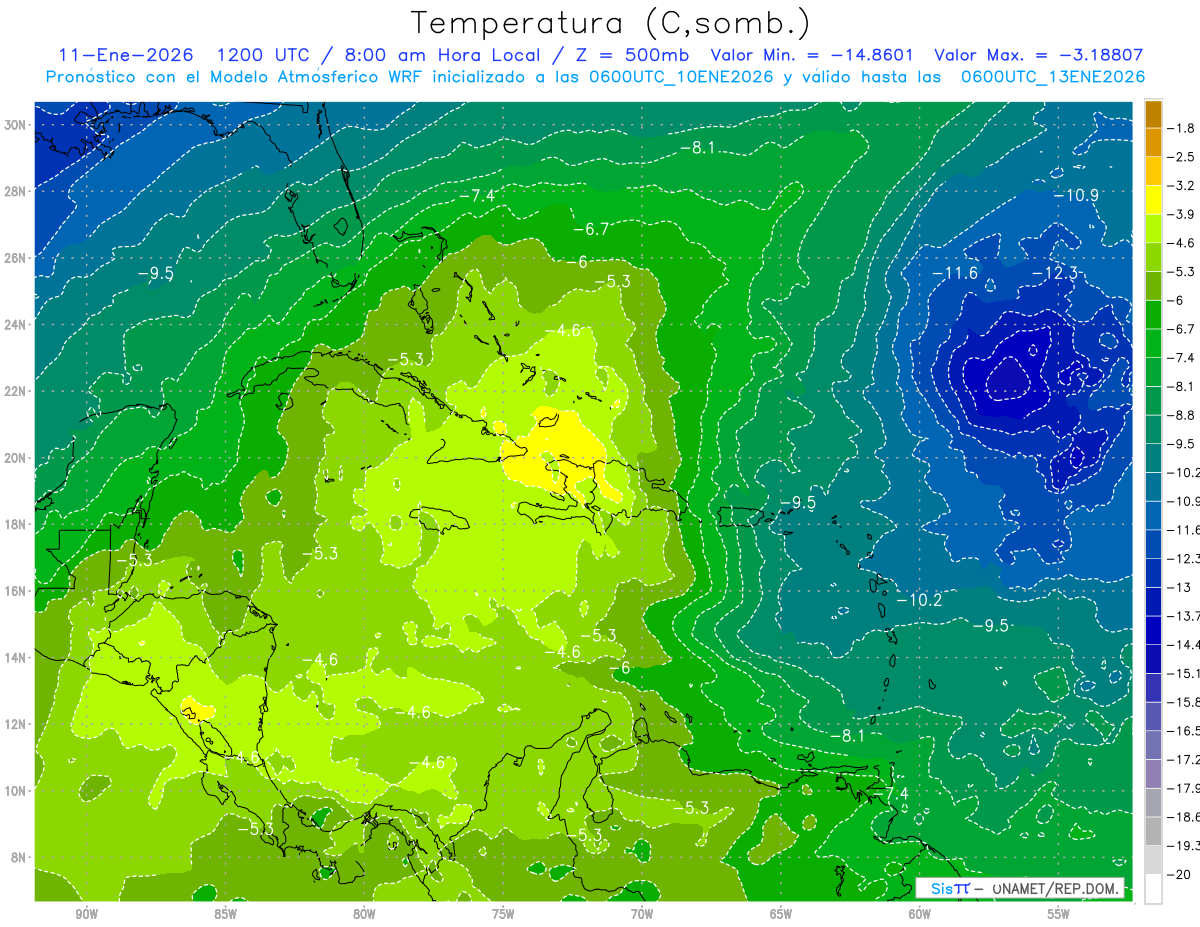Click the '90W' longitude axis label

click(86, 914)
